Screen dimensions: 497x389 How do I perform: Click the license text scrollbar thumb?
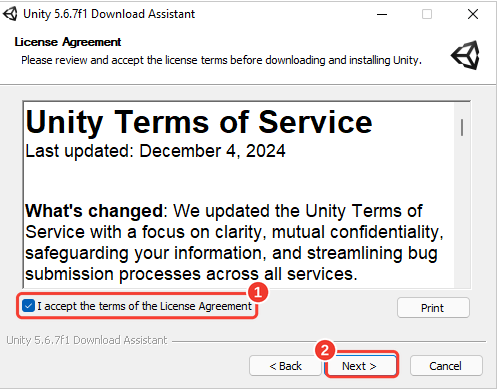pos(462,127)
